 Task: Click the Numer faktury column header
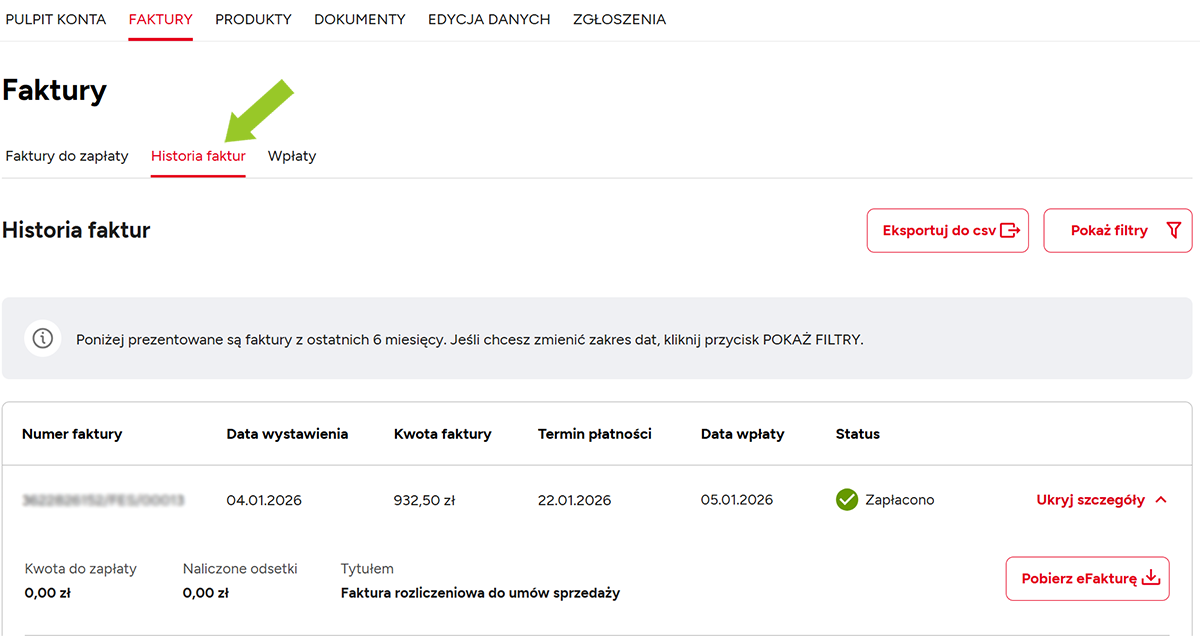click(x=72, y=434)
